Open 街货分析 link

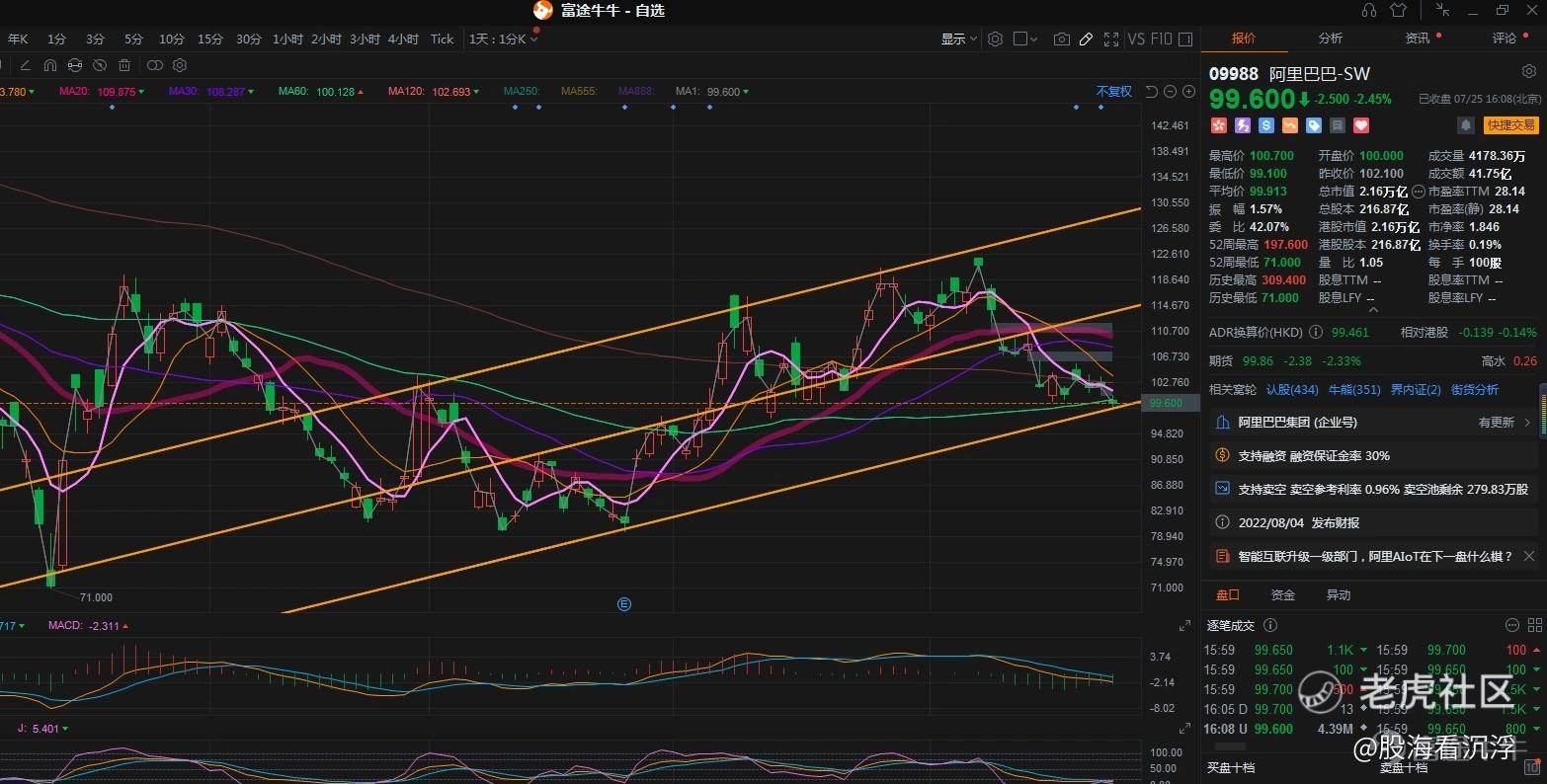[x=1475, y=390]
